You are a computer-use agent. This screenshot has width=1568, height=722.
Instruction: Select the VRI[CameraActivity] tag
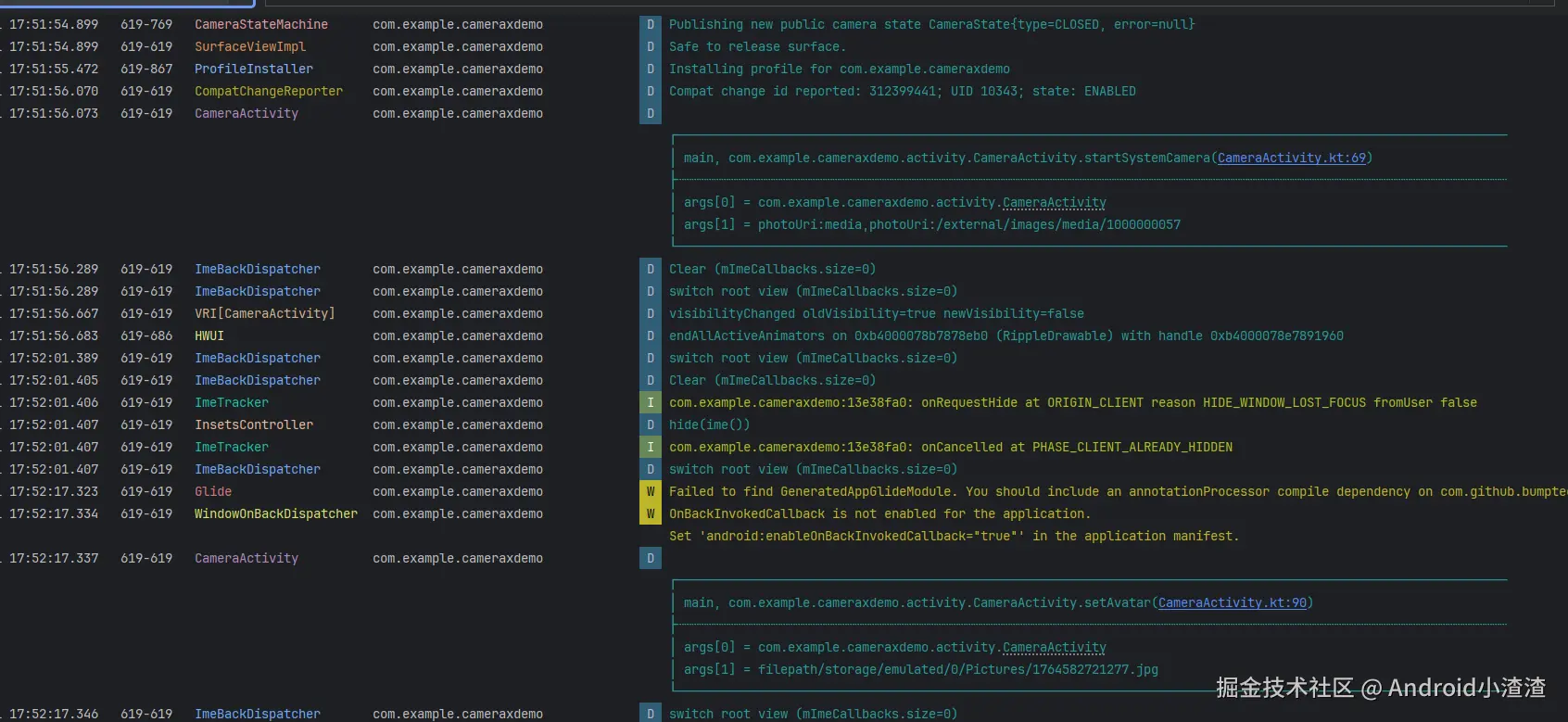point(264,314)
